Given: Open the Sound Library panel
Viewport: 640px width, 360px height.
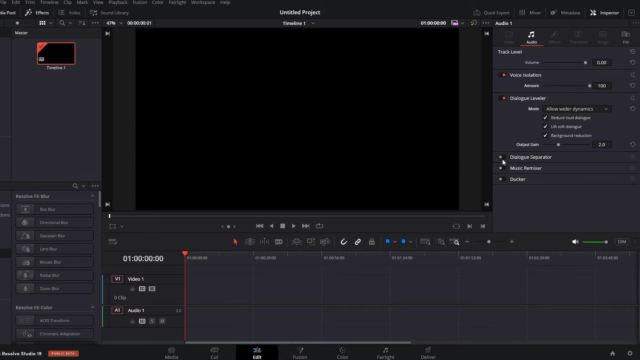Looking at the screenshot, I should [x=109, y=13].
